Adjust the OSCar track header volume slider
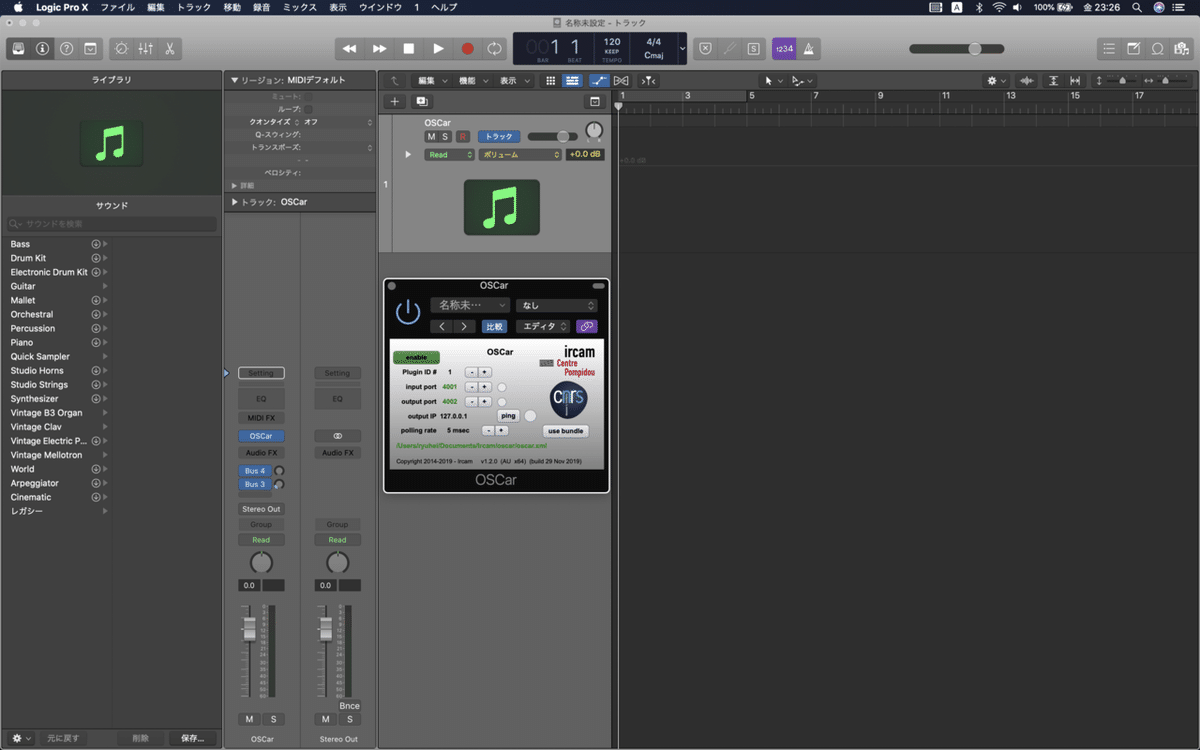The height and width of the screenshot is (750, 1200). click(x=554, y=136)
